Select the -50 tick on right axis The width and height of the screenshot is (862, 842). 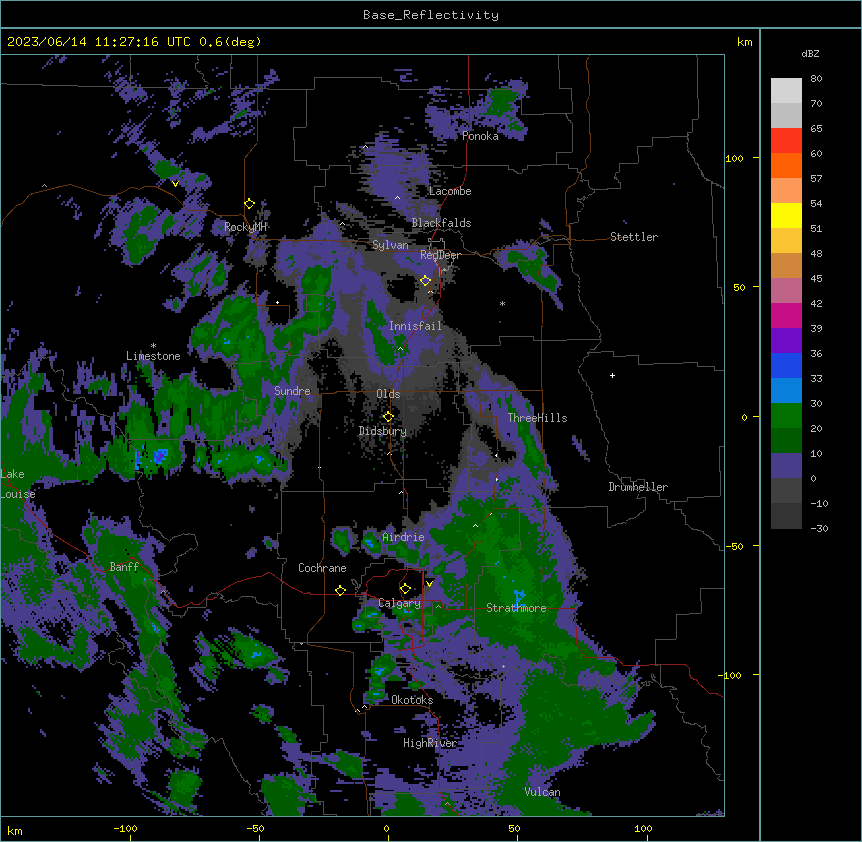coord(734,546)
